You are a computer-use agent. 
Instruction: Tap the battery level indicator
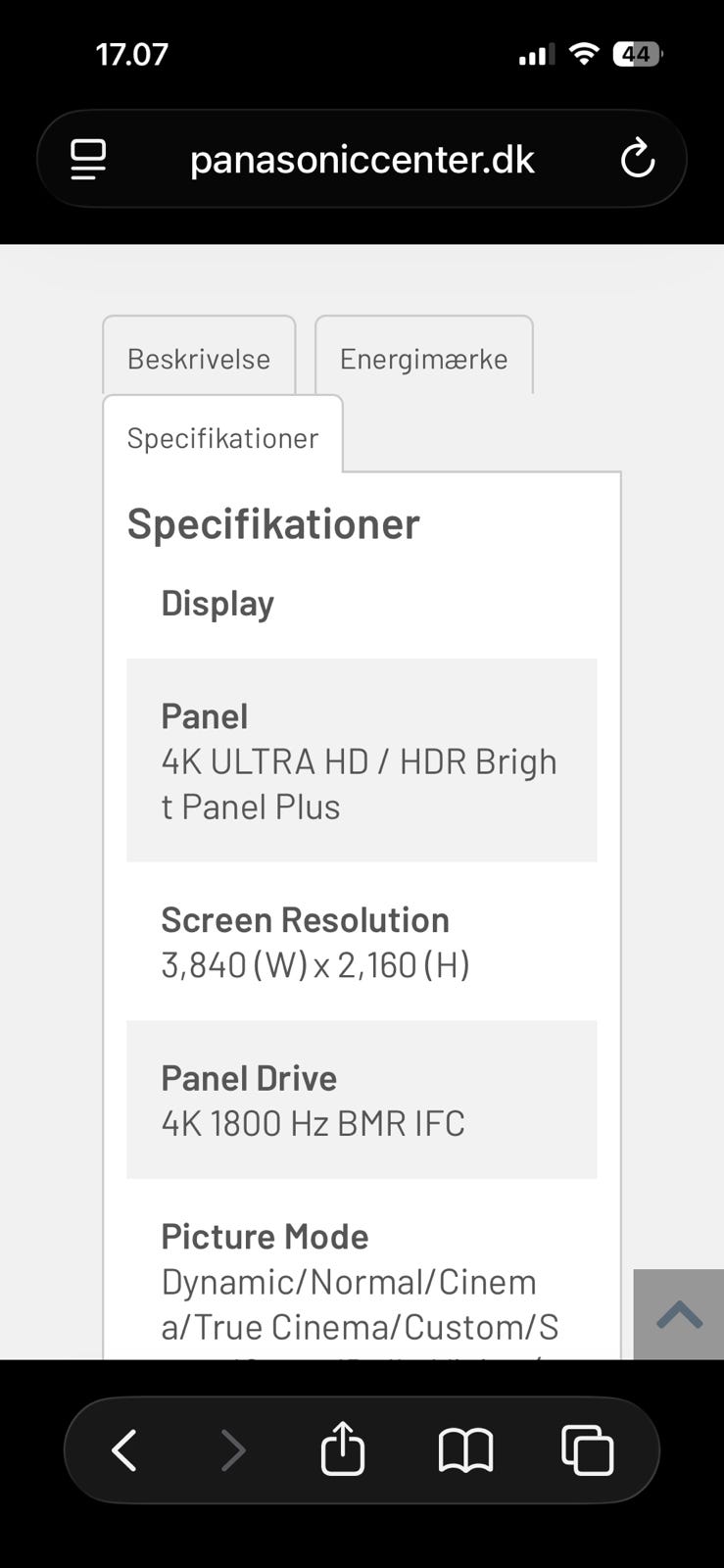[x=637, y=54]
